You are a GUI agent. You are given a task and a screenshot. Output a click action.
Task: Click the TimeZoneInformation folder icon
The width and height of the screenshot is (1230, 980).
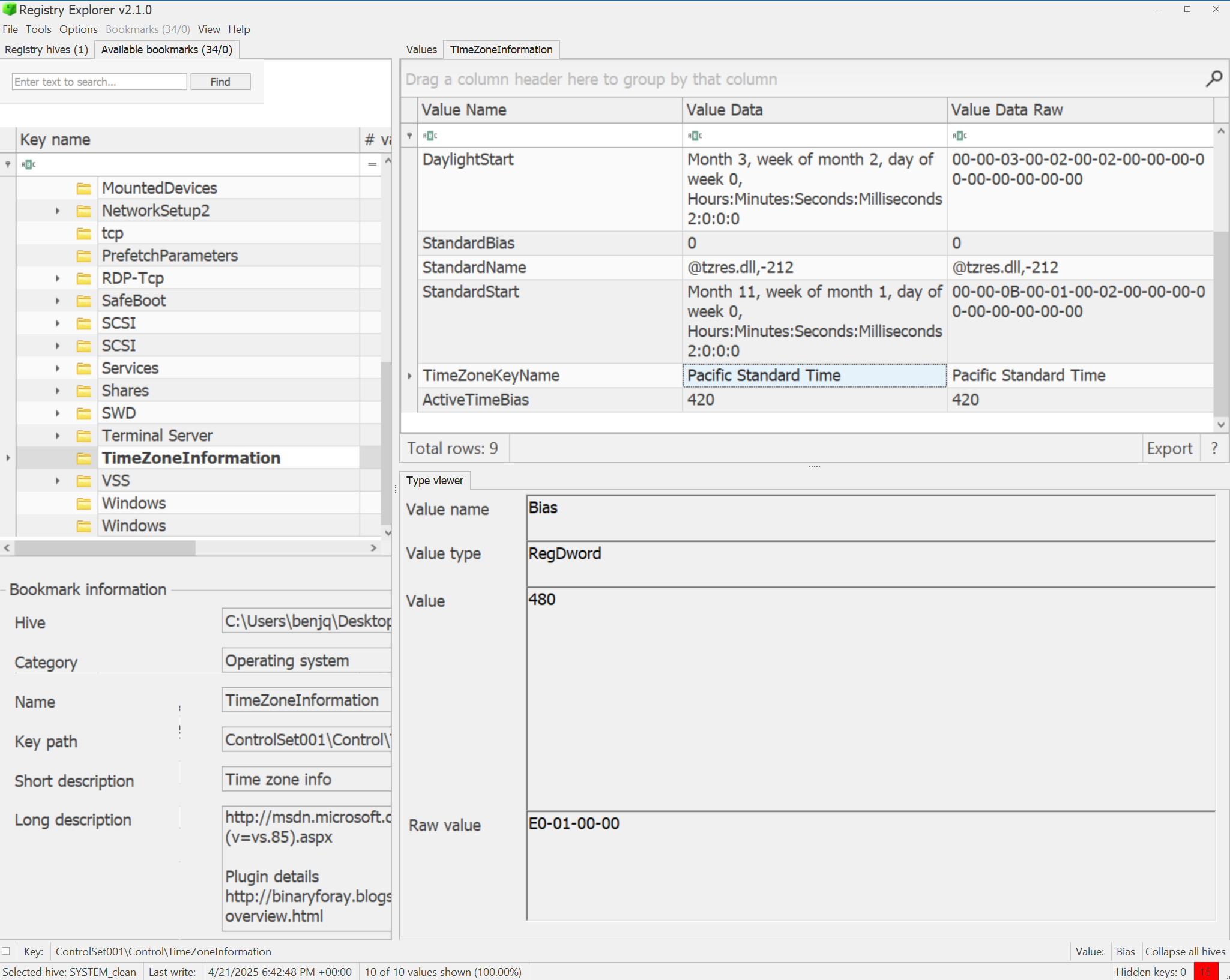point(84,458)
